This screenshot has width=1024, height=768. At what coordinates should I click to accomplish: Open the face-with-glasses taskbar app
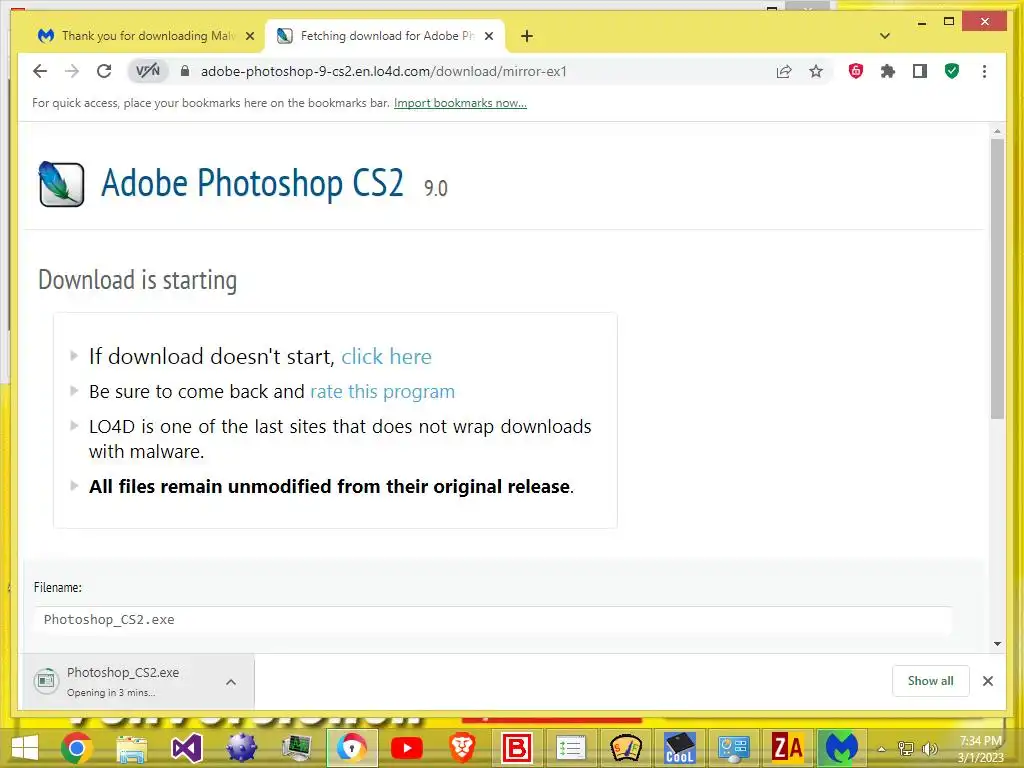pyautogui.click(x=626, y=748)
